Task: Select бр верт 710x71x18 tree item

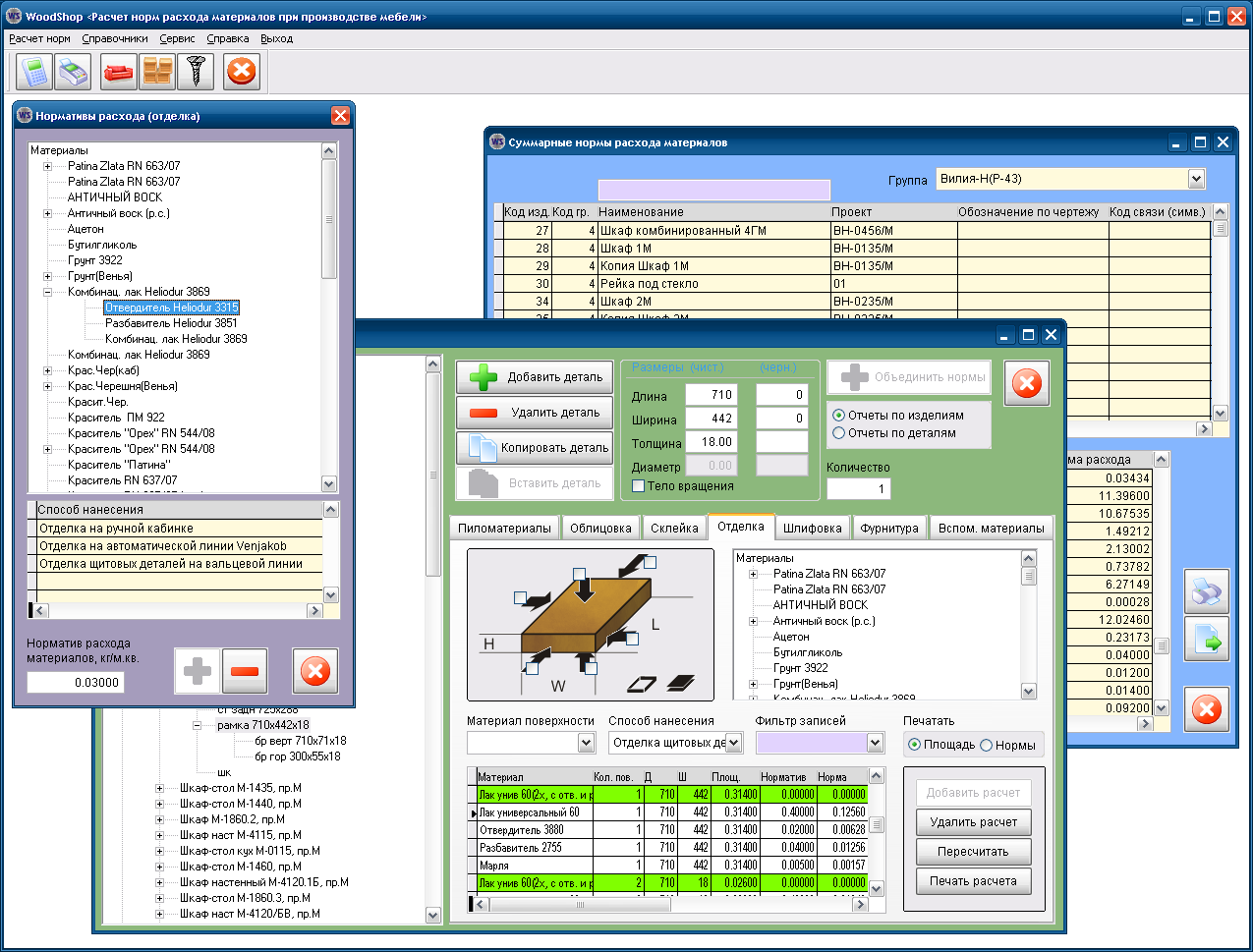Action: [300, 741]
